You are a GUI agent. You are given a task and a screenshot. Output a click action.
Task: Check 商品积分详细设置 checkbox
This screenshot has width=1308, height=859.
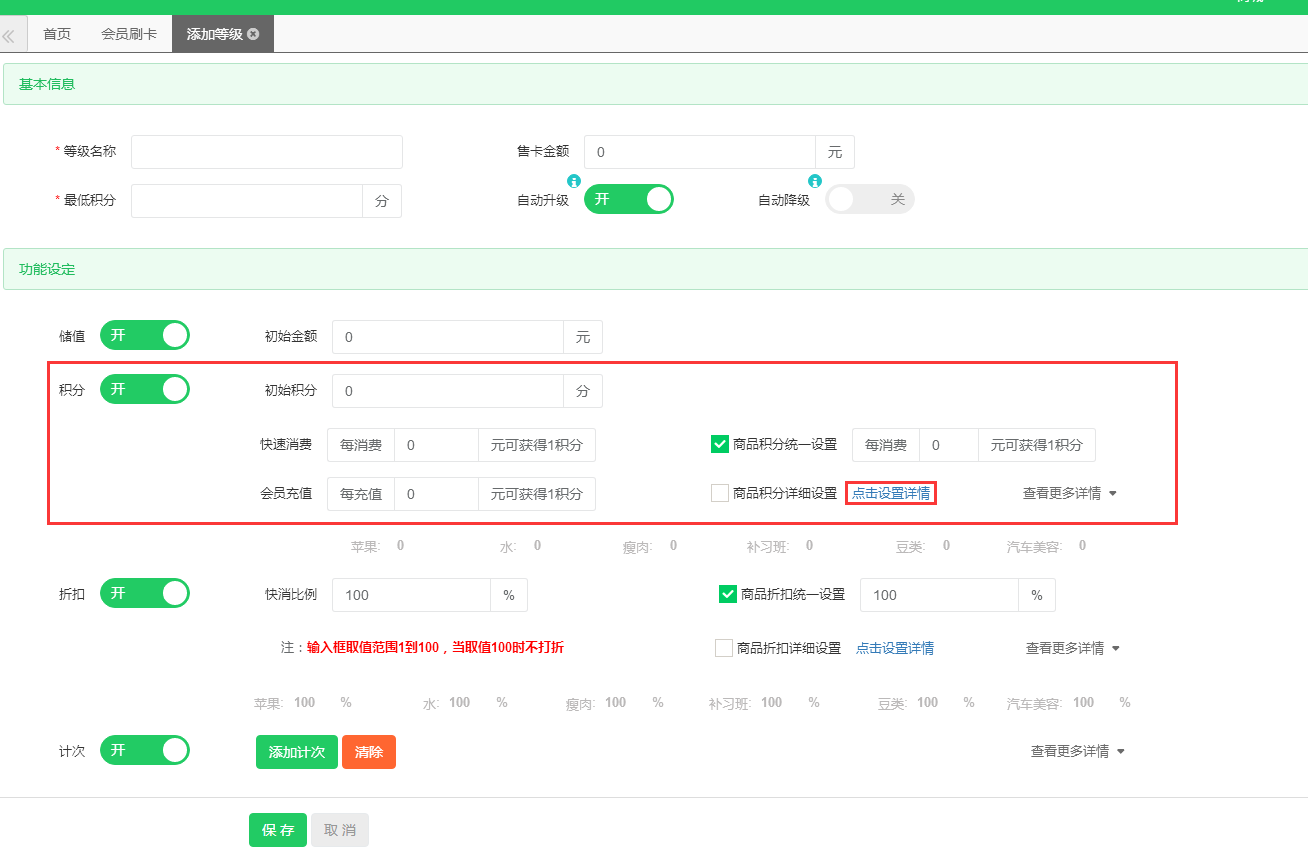tap(719, 493)
